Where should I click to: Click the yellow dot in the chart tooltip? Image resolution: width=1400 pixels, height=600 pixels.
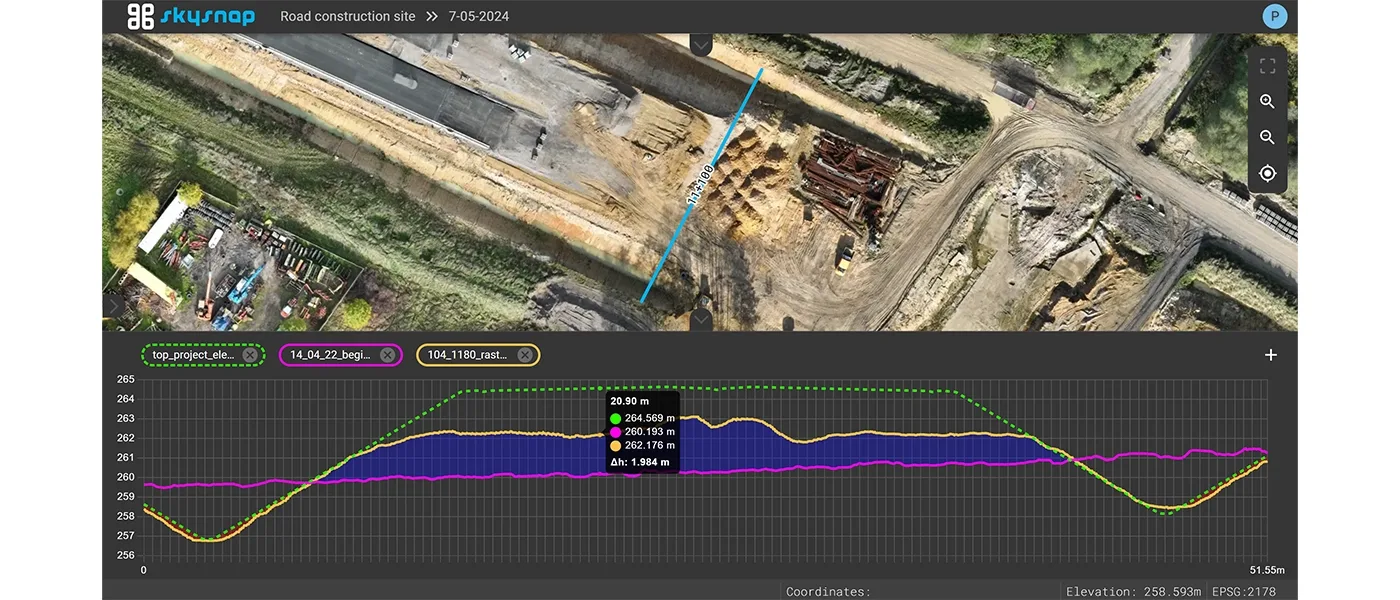(x=615, y=446)
